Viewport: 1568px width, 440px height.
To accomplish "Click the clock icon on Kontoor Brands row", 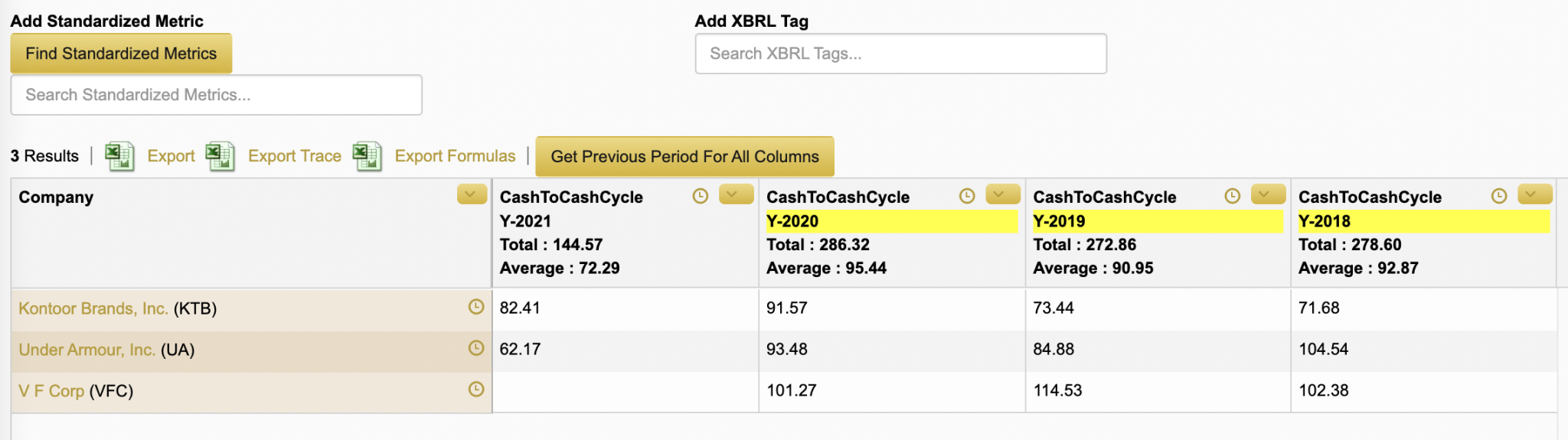I will click(476, 307).
